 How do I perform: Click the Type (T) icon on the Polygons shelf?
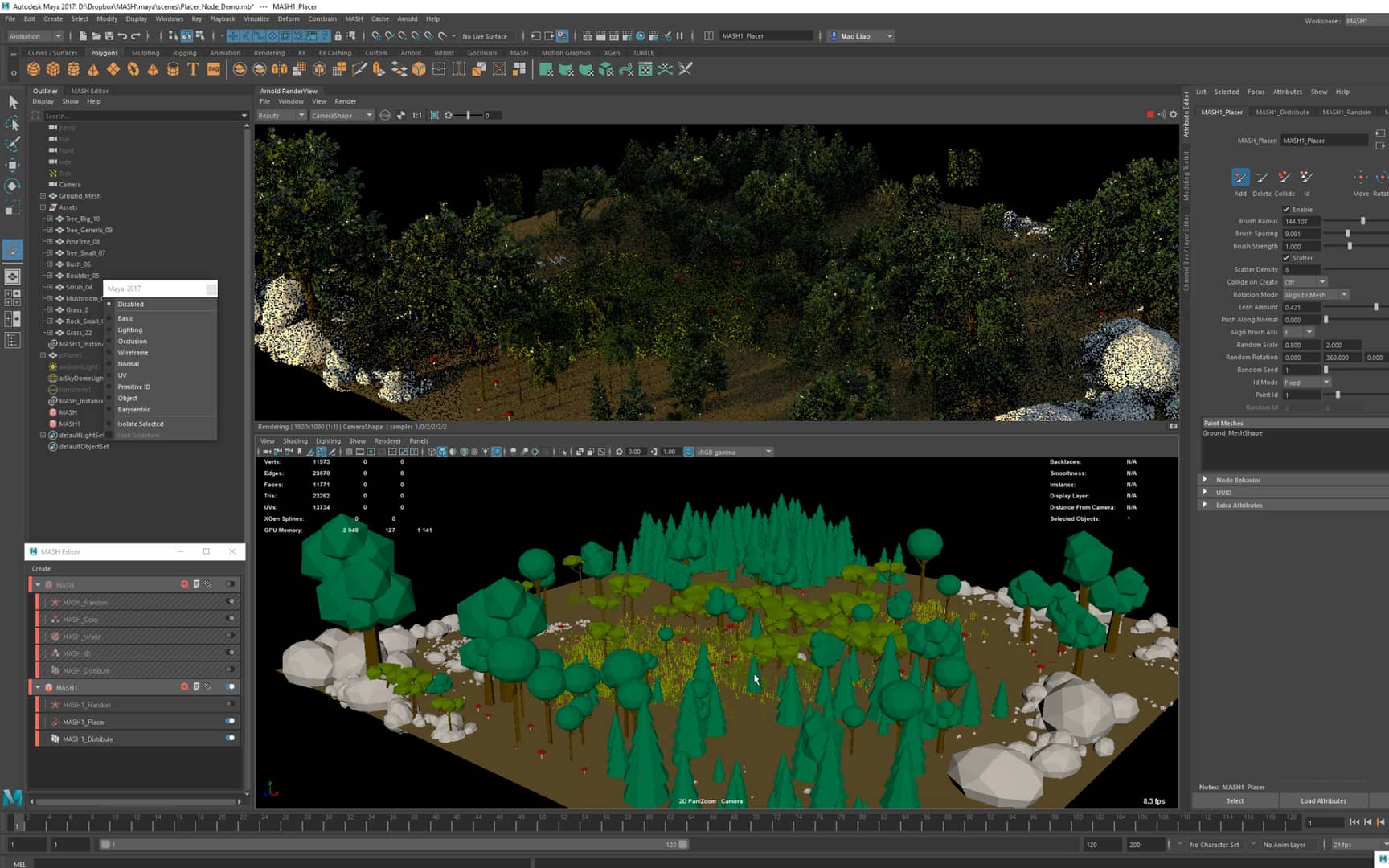[192, 69]
